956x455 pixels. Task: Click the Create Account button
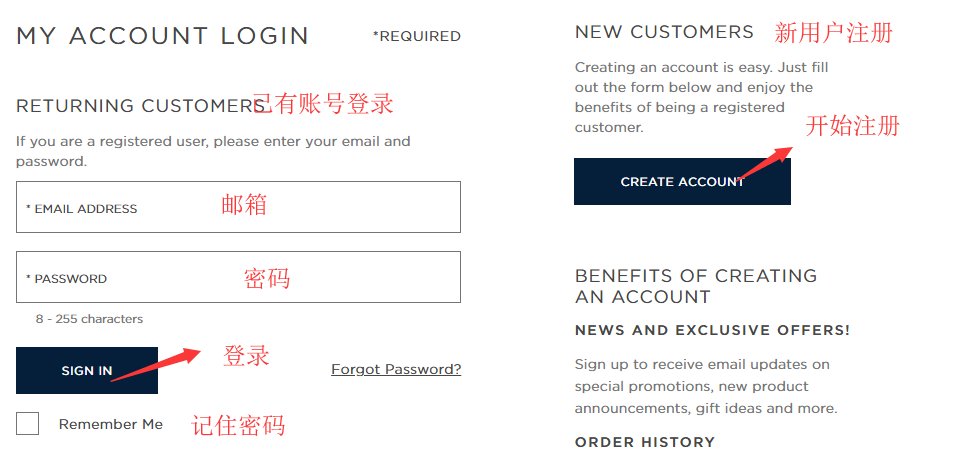point(682,182)
